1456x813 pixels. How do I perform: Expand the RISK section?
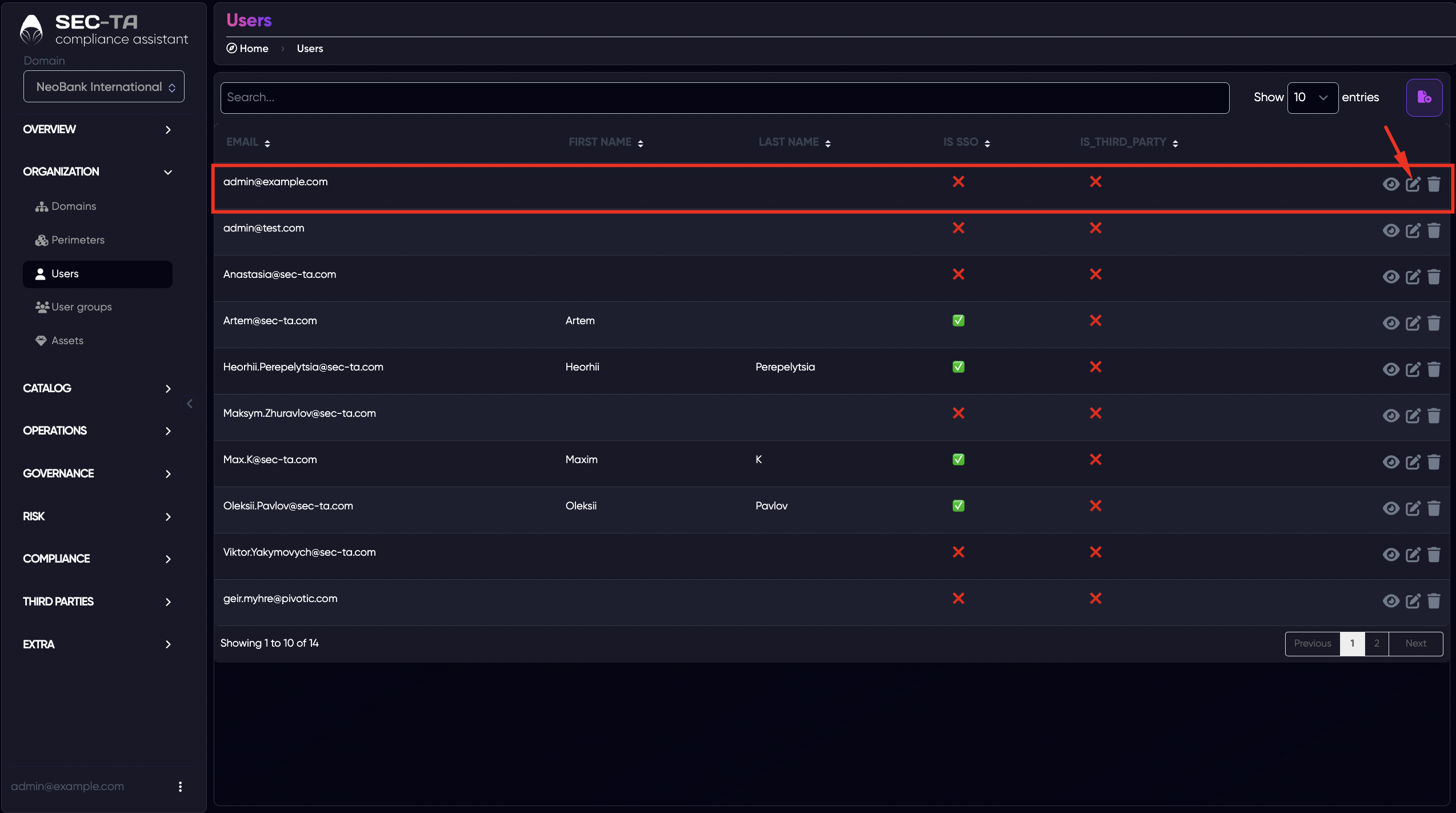(x=97, y=516)
